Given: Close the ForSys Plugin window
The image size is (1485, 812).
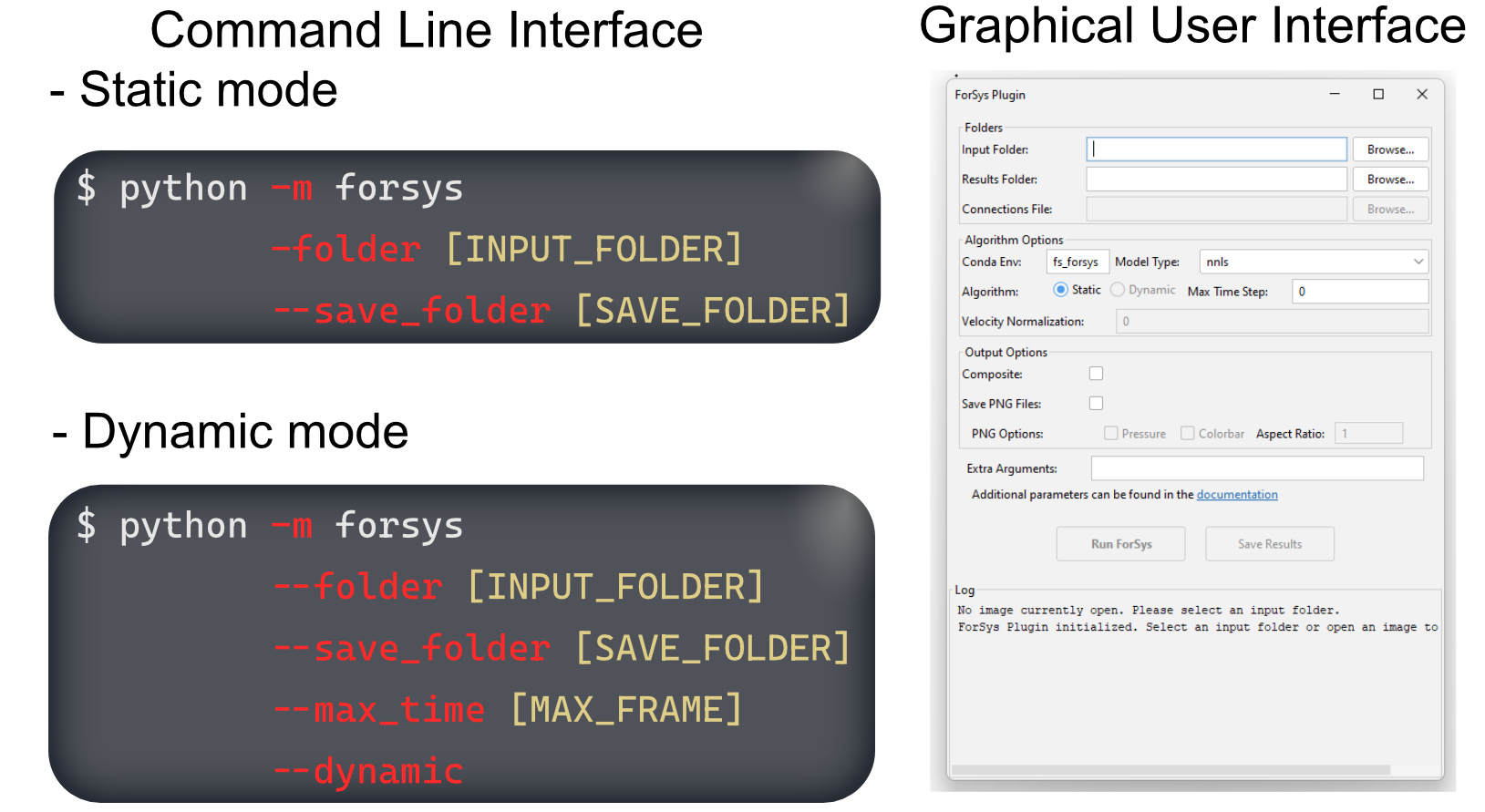Looking at the screenshot, I should pos(1422,94).
